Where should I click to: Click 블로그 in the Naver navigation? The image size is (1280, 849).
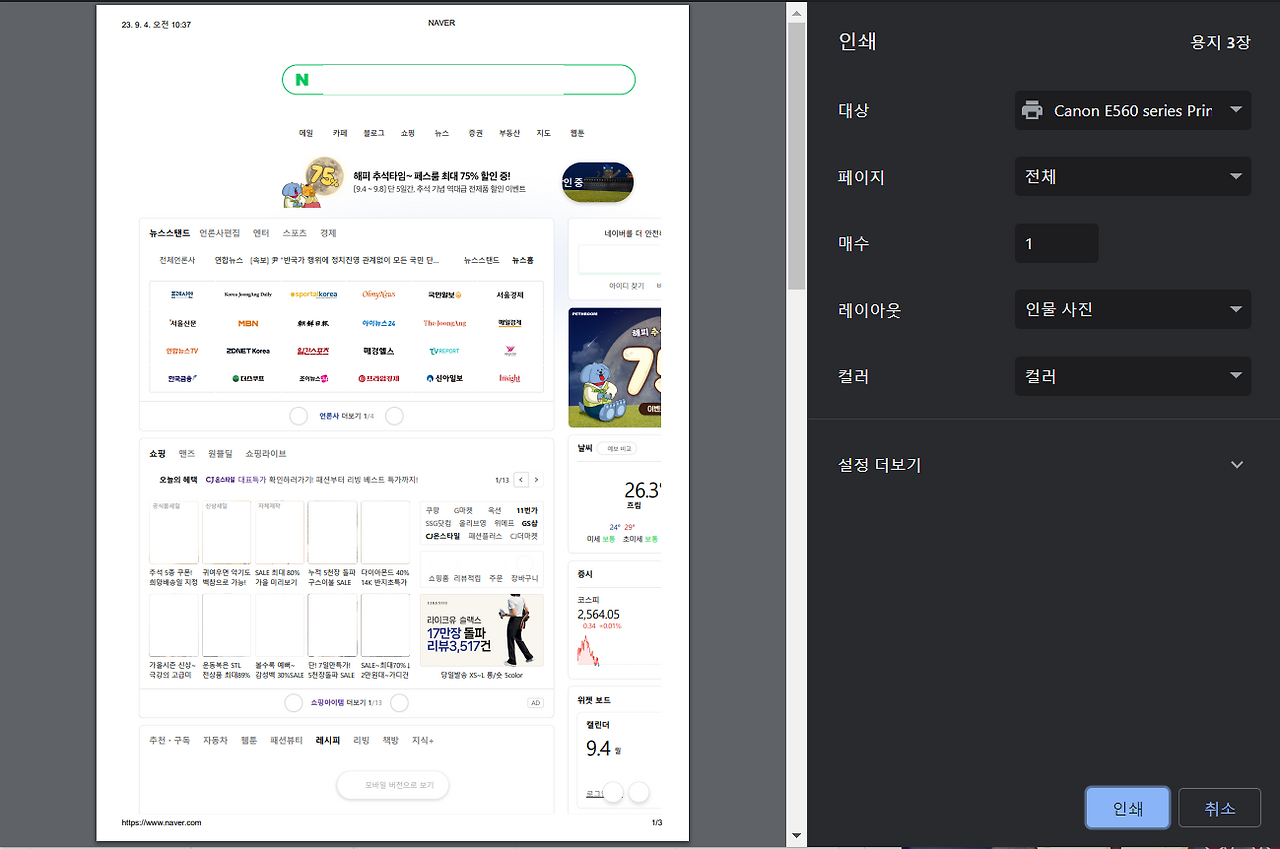point(372,132)
